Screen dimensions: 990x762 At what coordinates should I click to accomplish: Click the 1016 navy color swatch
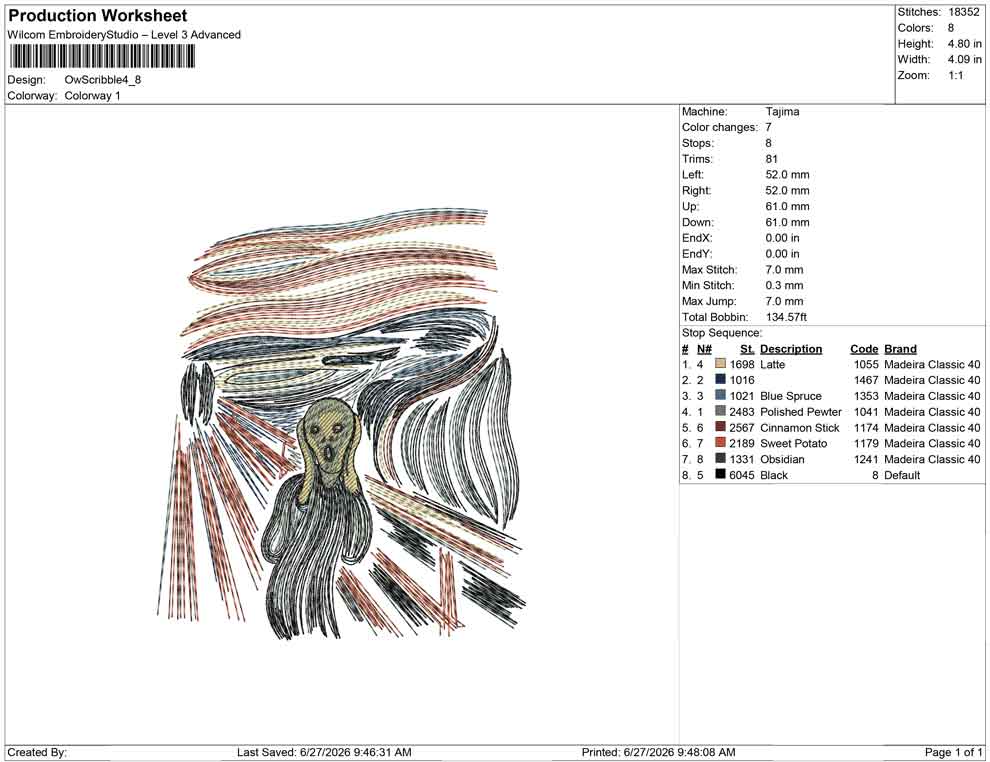pos(720,380)
